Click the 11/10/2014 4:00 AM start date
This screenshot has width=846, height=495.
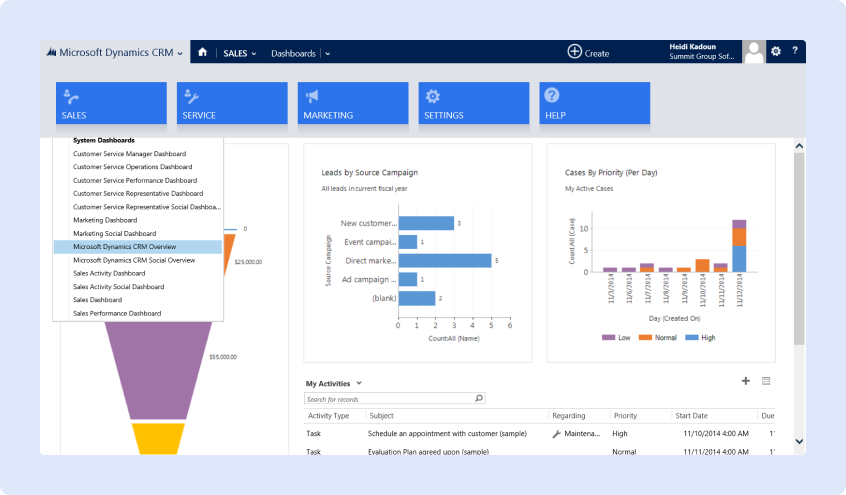pos(715,433)
